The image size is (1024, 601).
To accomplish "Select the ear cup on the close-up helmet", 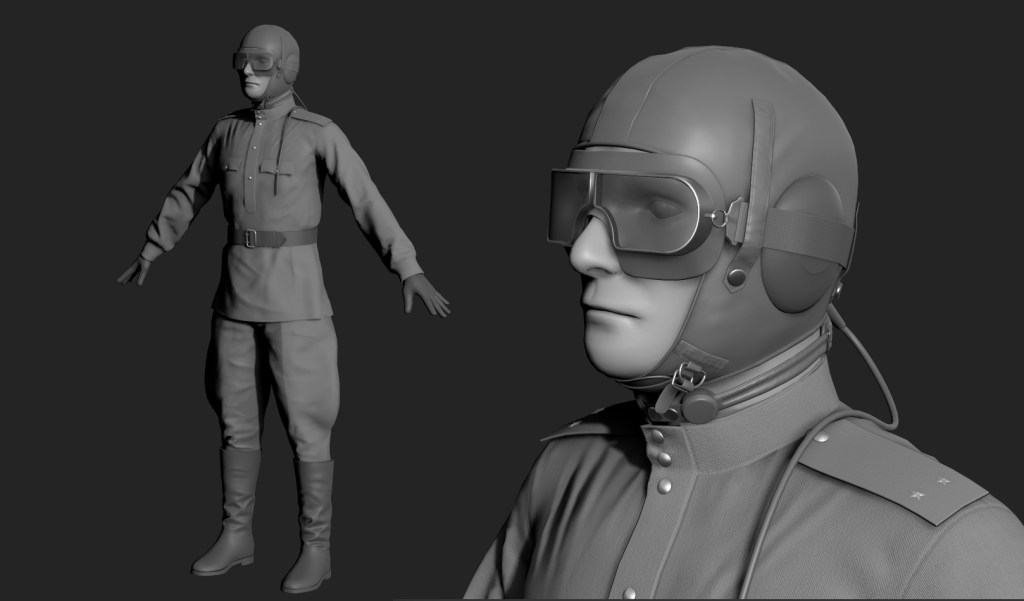I will click(x=803, y=247).
